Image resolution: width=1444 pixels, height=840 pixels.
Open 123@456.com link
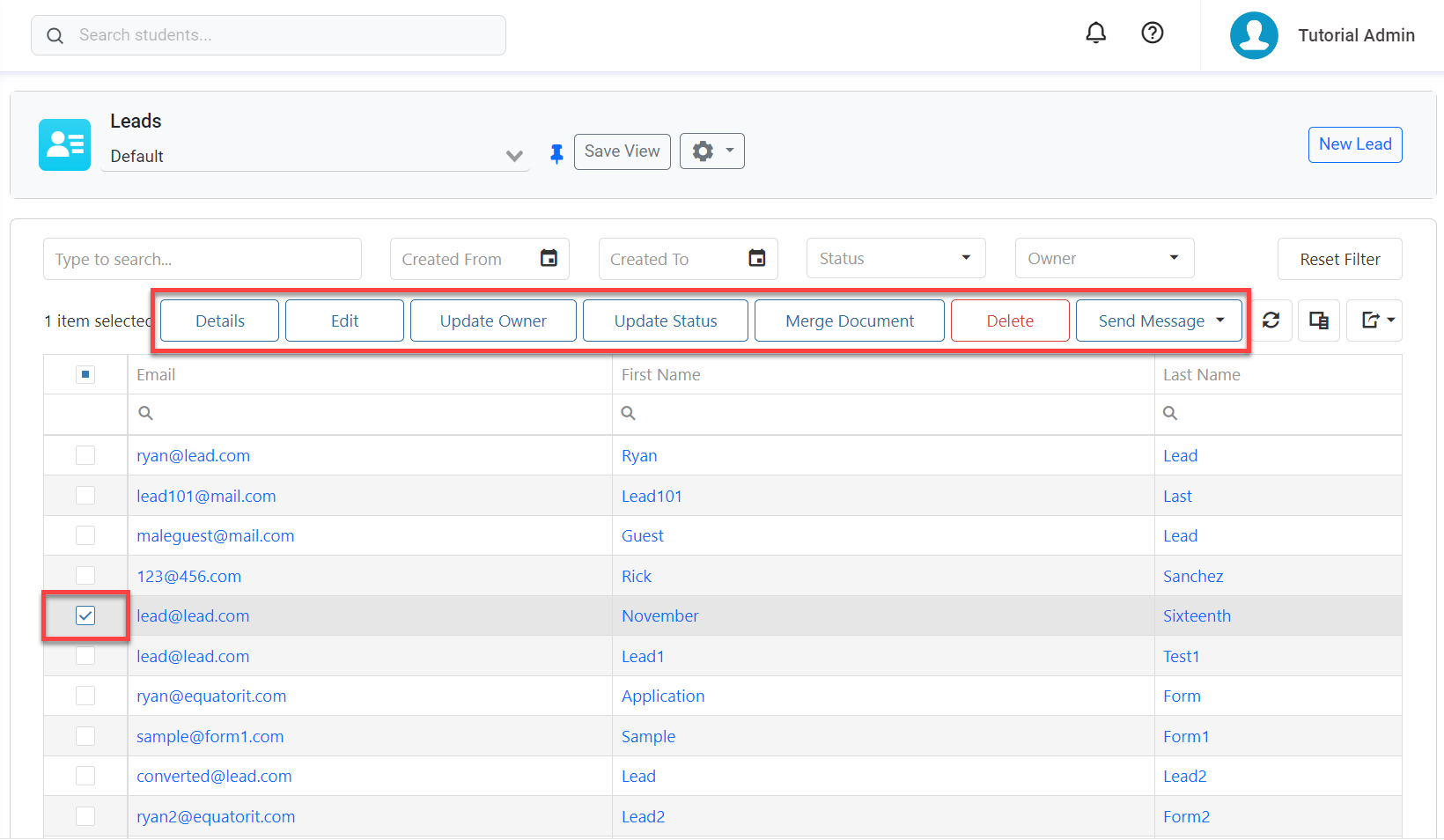(x=188, y=576)
